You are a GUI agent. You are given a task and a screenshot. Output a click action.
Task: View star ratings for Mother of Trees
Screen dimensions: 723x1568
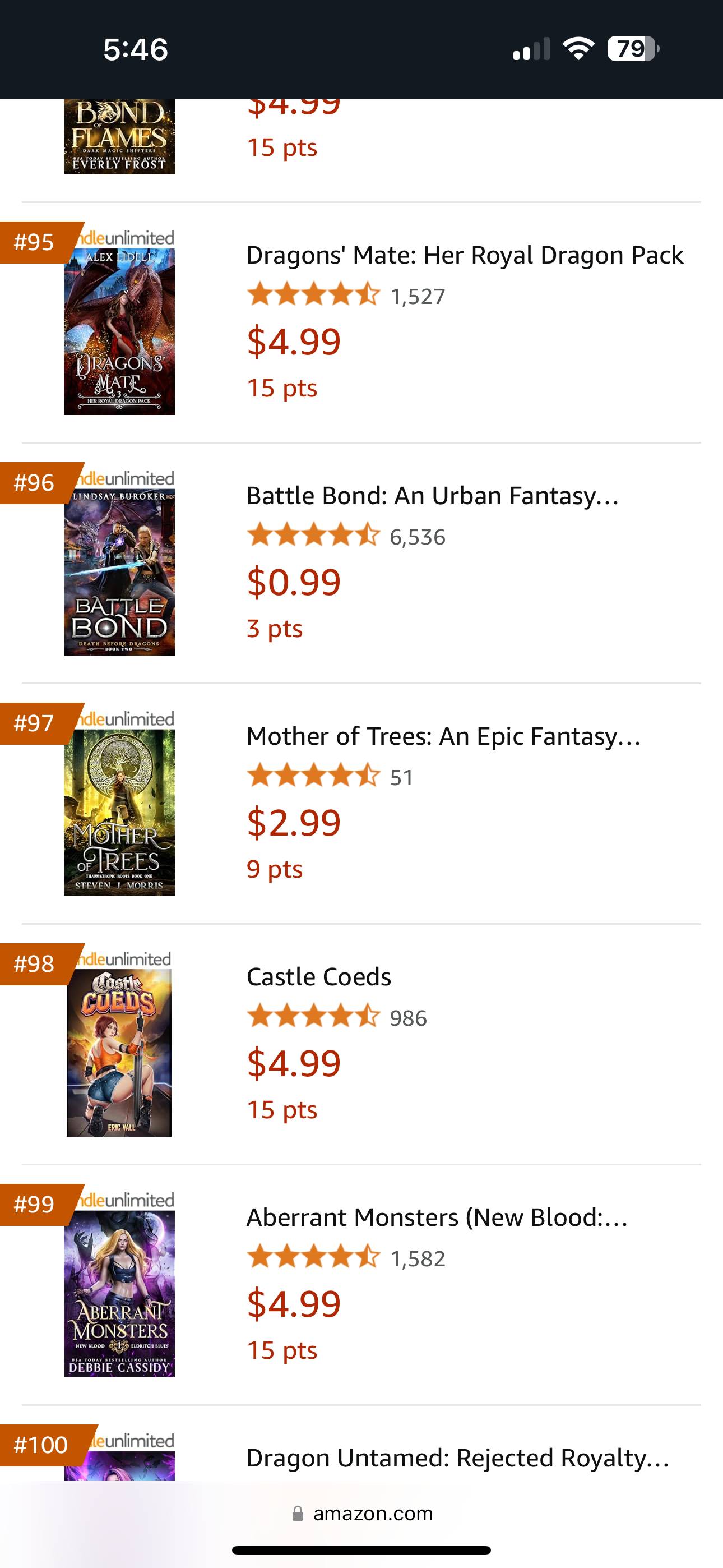[313, 776]
